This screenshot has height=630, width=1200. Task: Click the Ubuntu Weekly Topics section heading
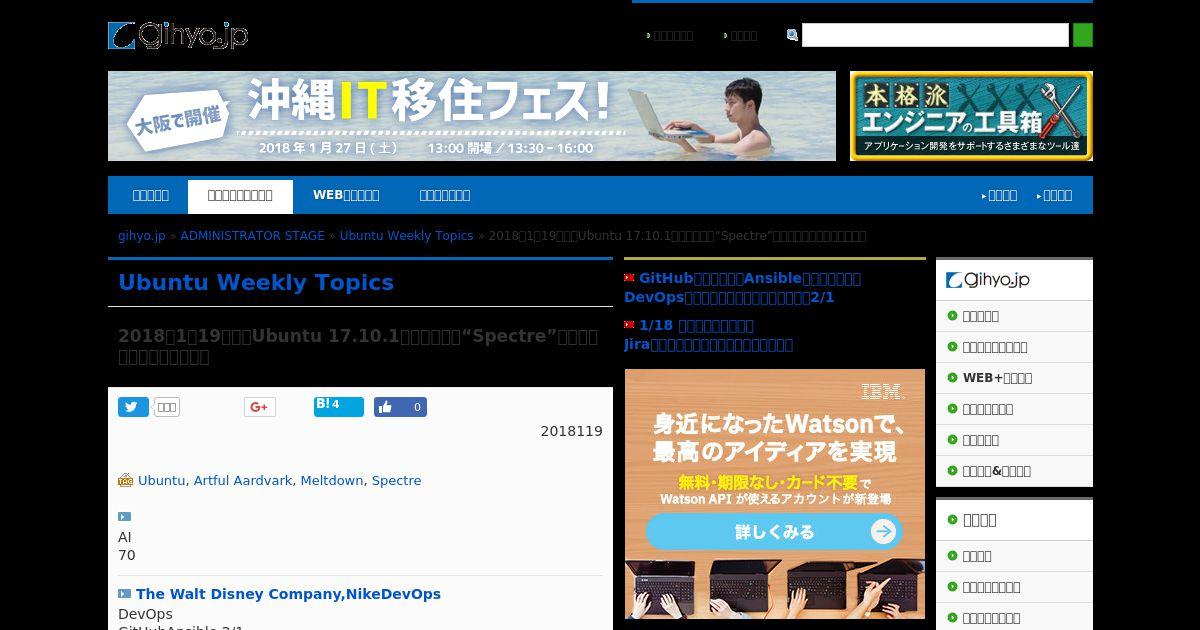point(256,282)
